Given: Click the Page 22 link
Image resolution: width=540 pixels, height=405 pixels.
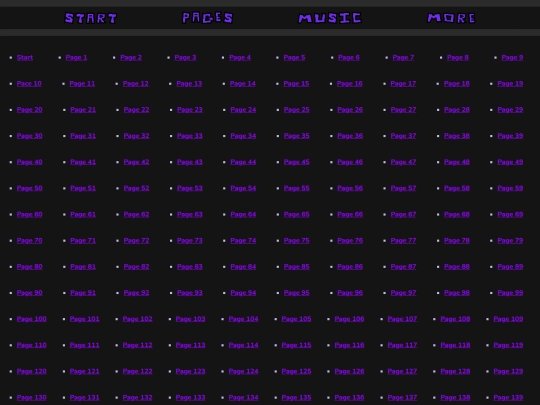Looking at the screenshot, I should tap(137, 110).
